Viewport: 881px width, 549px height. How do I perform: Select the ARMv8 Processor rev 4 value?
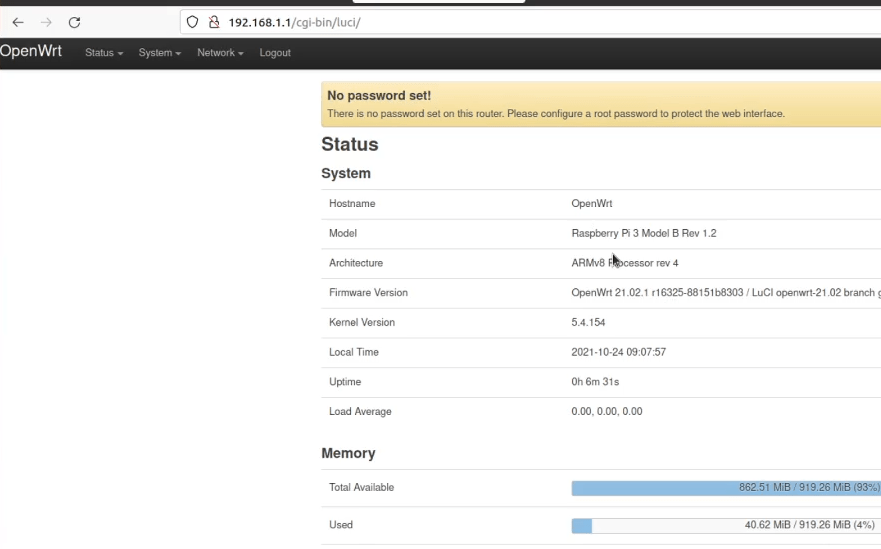click(625, 263)
